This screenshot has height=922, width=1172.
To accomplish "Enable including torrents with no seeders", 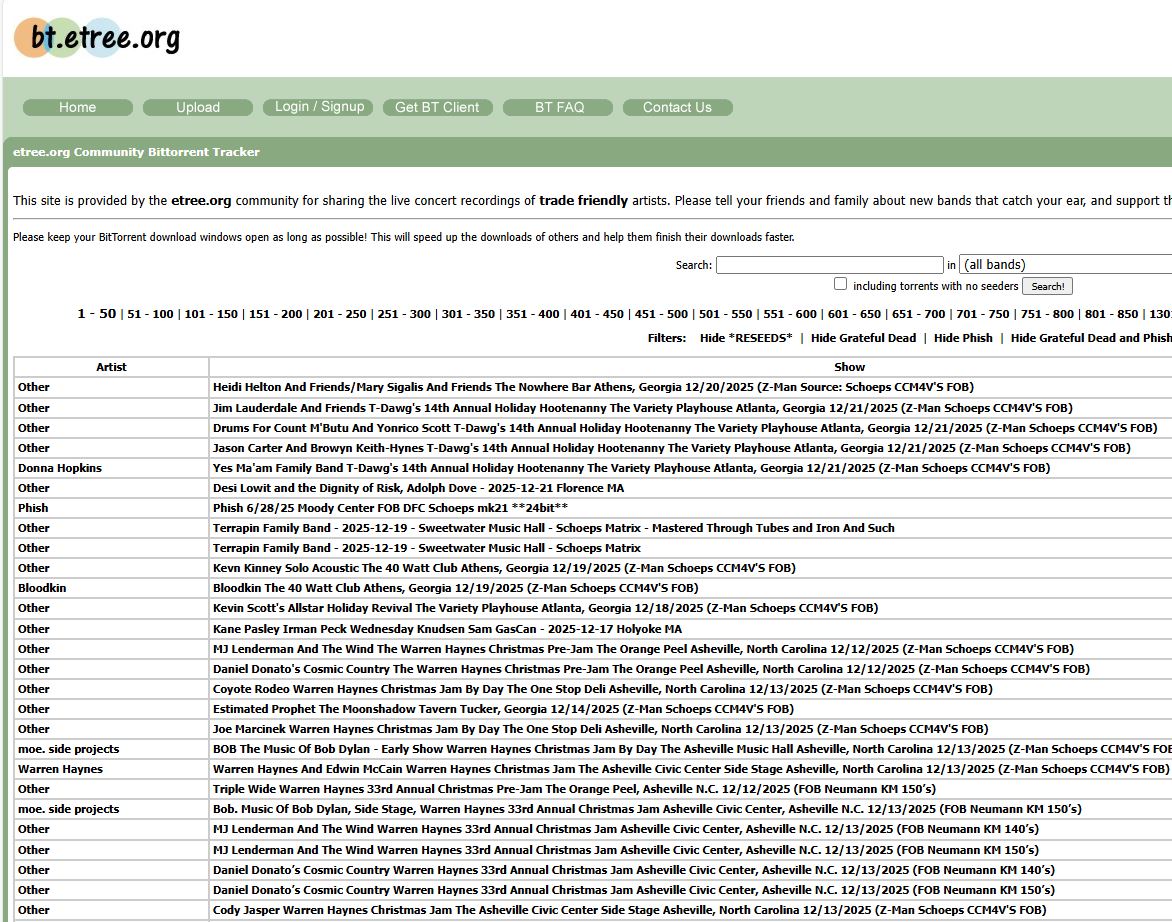I will coord(840,284).
